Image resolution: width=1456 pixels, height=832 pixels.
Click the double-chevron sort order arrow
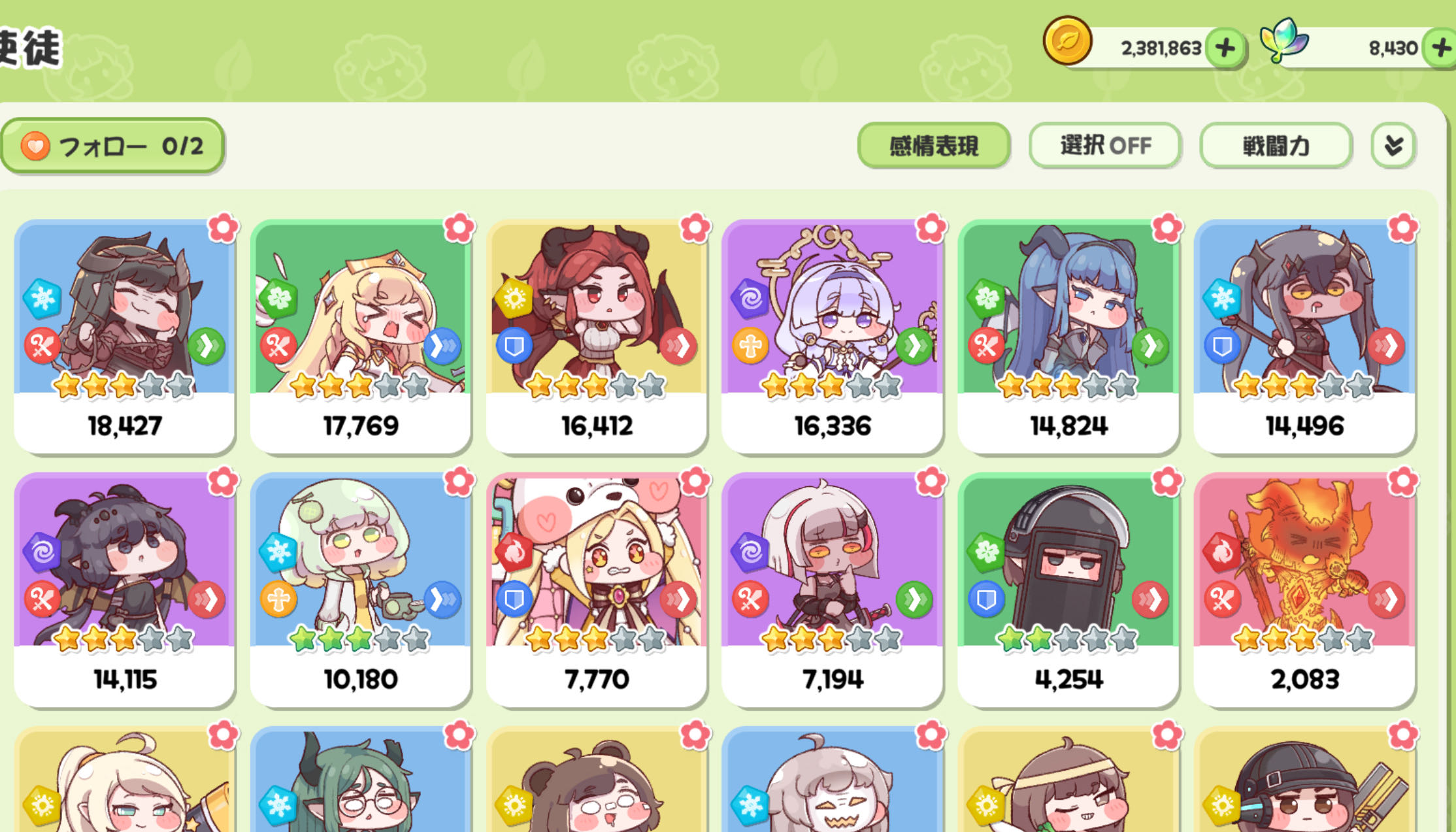[1393, 145]
